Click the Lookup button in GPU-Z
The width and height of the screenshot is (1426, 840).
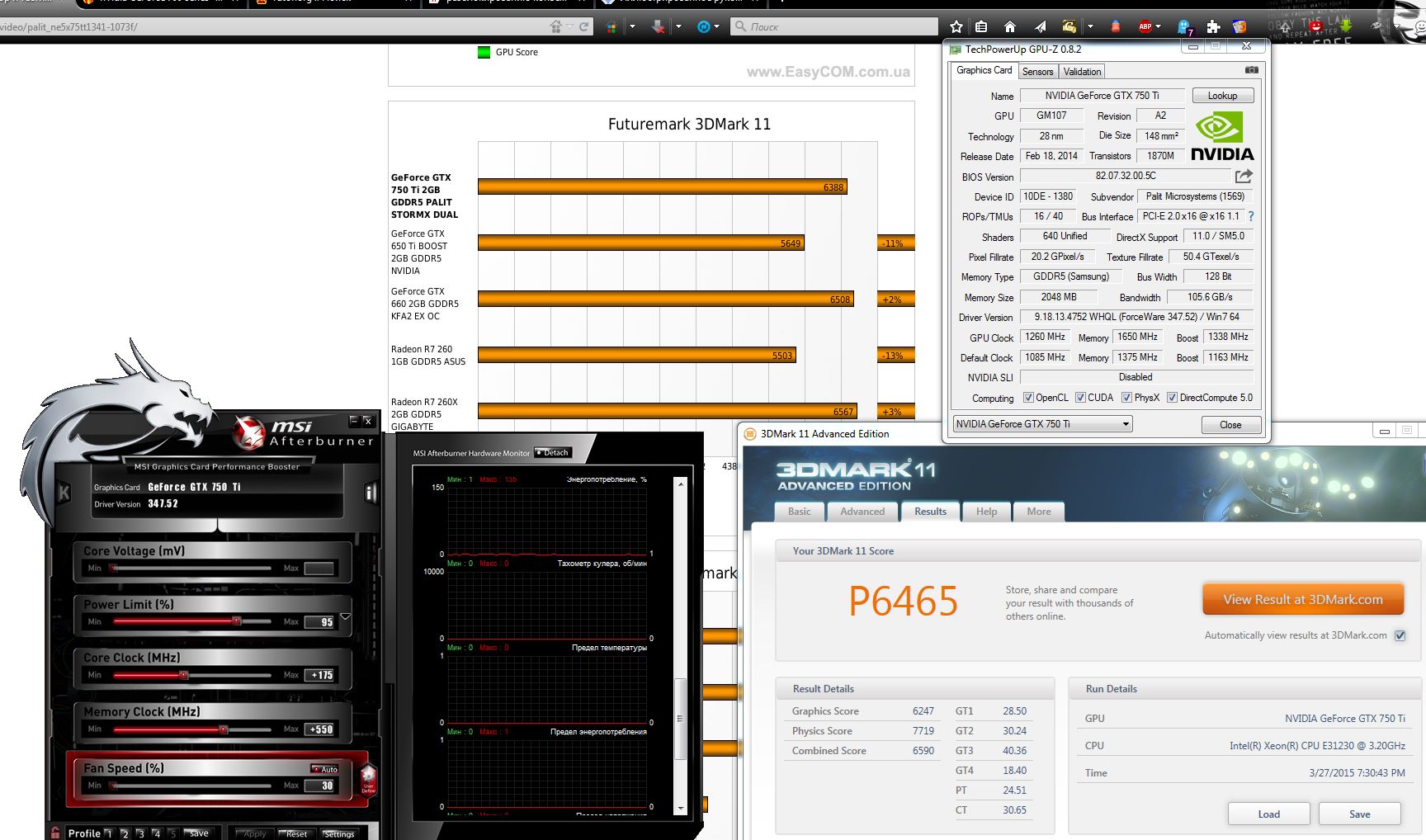1222,96
